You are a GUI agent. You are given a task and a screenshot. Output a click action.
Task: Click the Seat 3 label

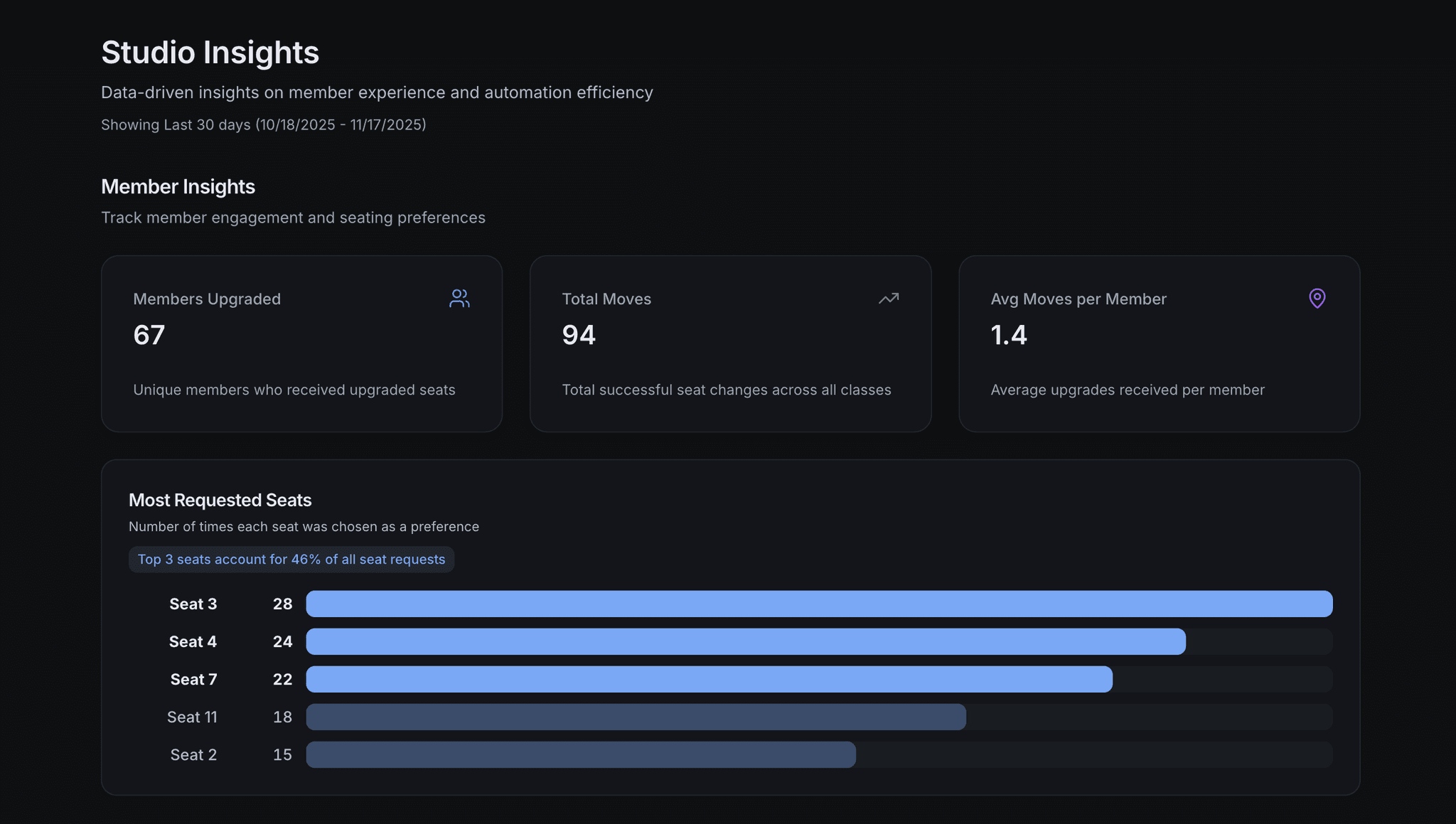[193, 604]
